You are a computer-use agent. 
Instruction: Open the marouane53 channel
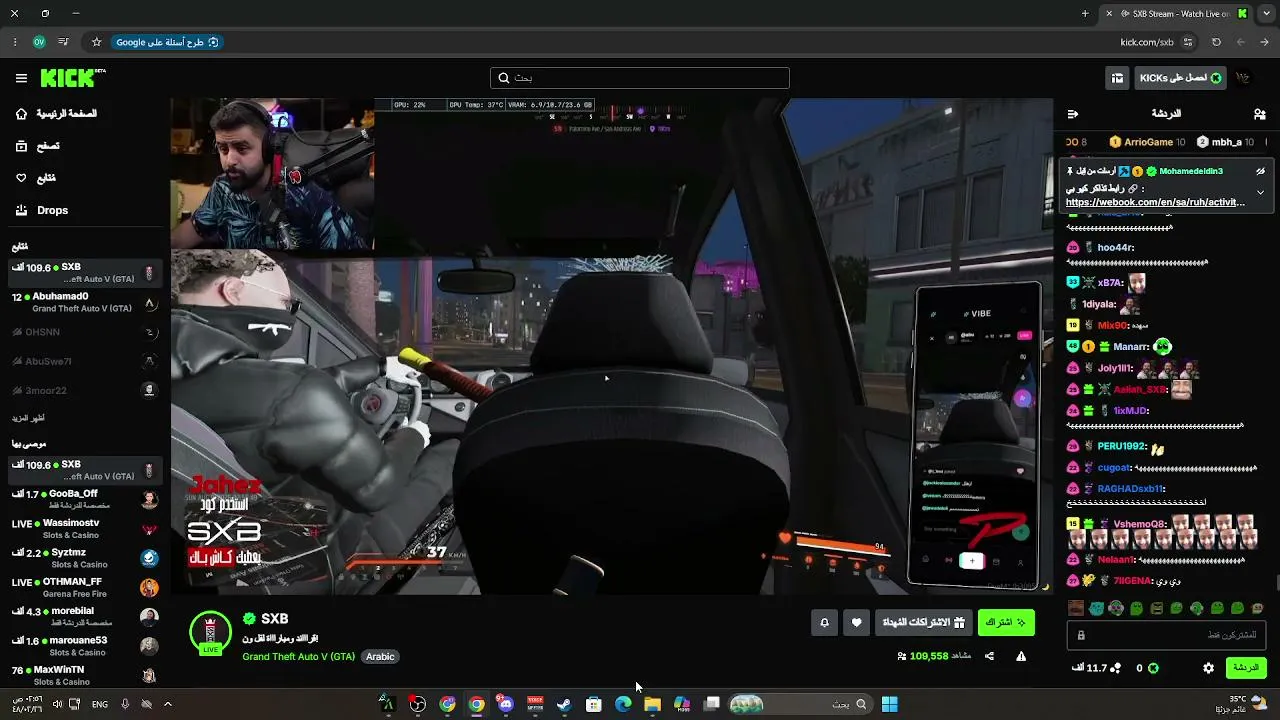(x=84, y=646)
